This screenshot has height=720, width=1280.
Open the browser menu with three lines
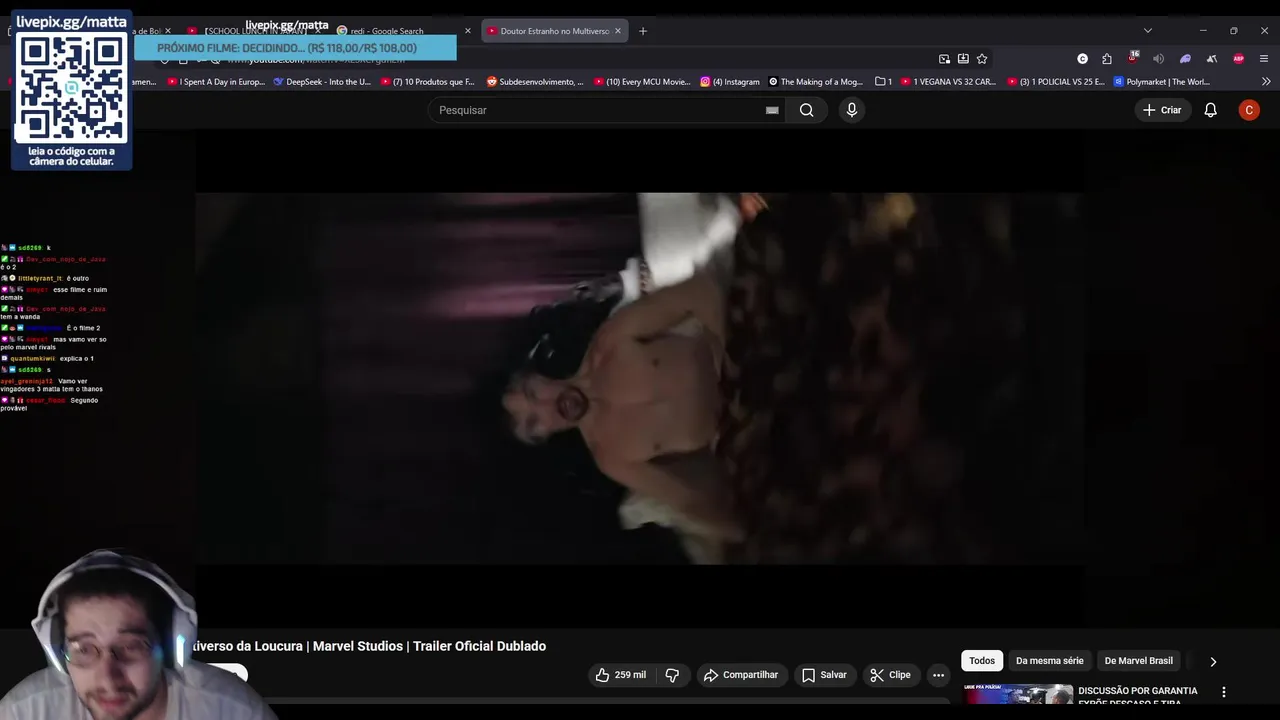coord(1264,59)
